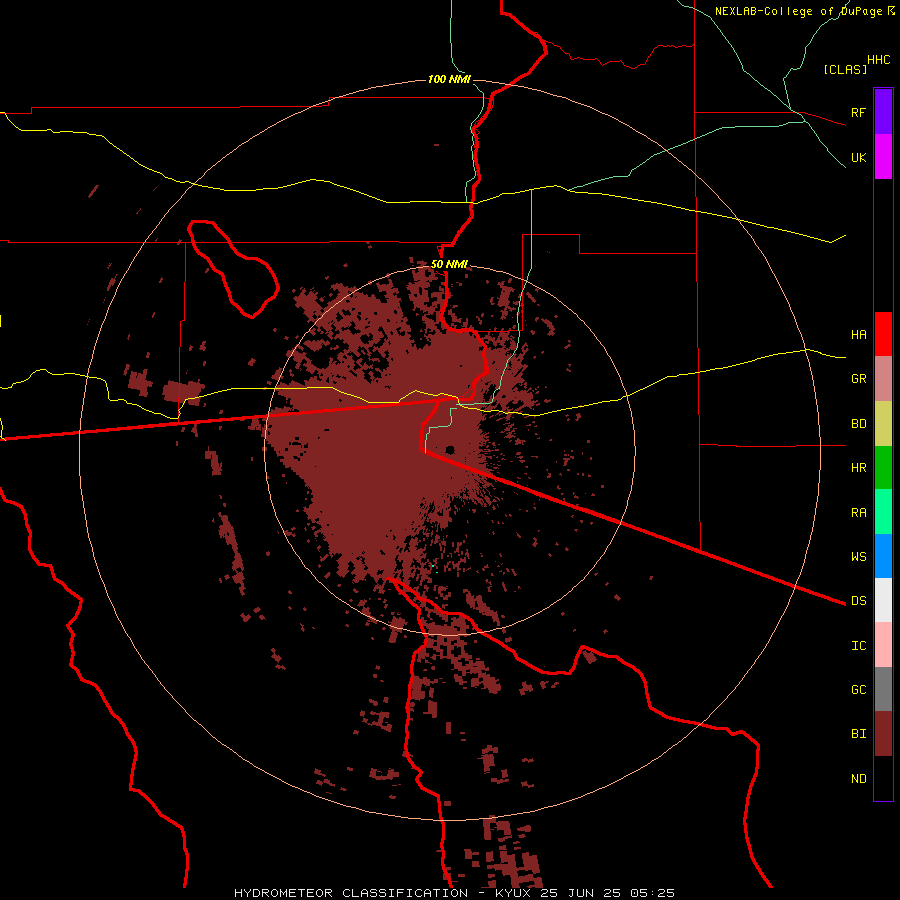Click the HYDROMETEOR CLASSIFICATION title text
Viewport: 900px width, 900px height.
point(351,893)
